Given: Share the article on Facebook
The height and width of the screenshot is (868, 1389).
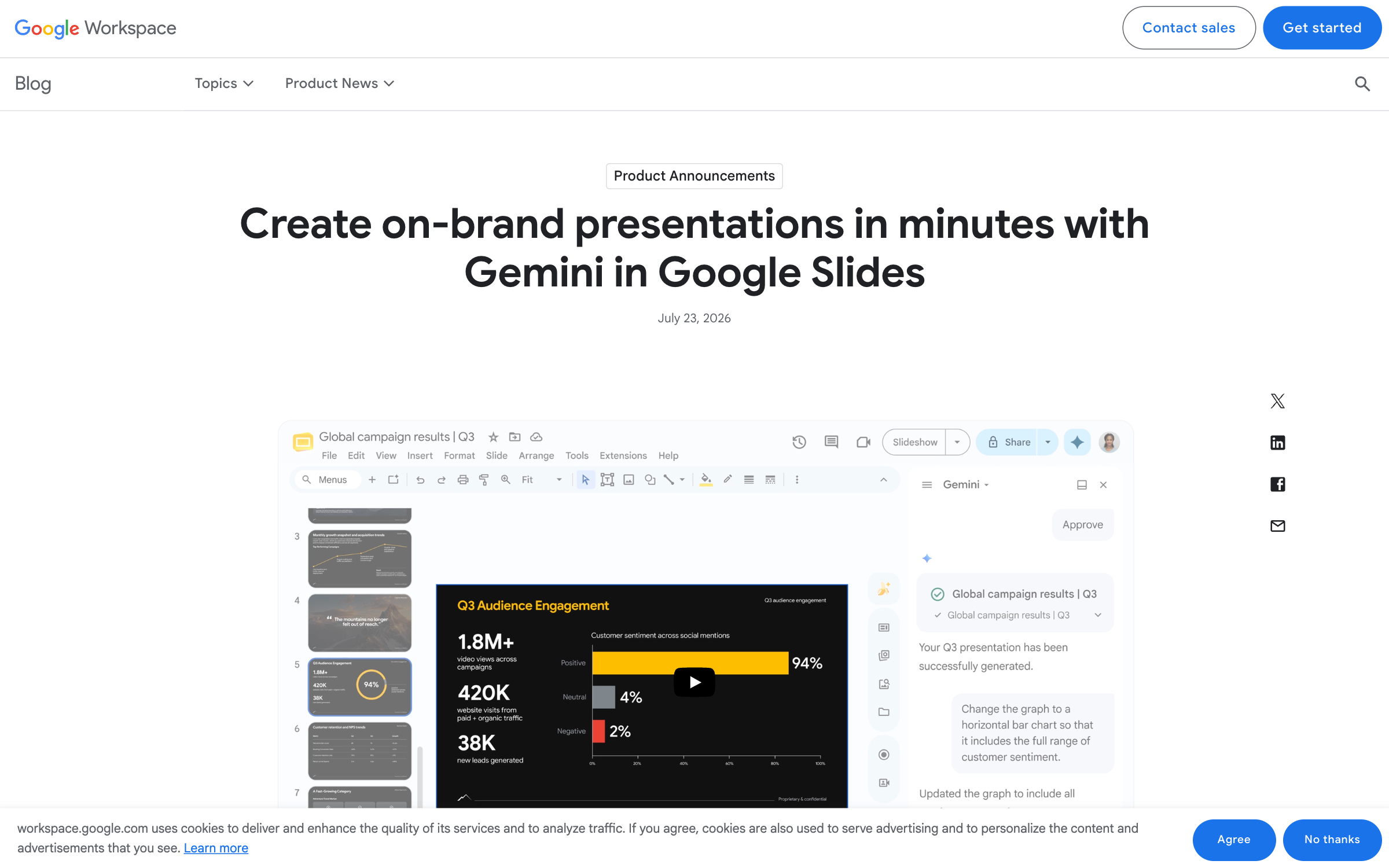Looking at the screenshot, I should point(1277,484).
